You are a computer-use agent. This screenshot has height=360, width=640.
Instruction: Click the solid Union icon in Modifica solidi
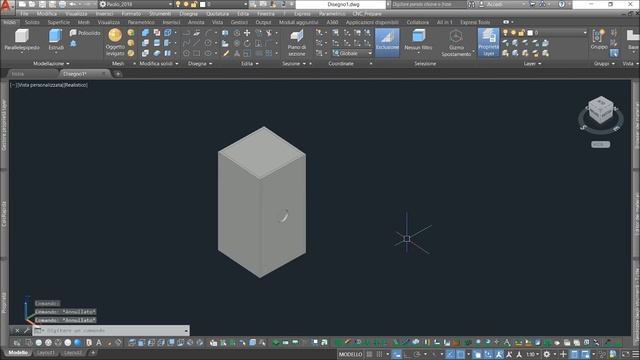(145, 33)
